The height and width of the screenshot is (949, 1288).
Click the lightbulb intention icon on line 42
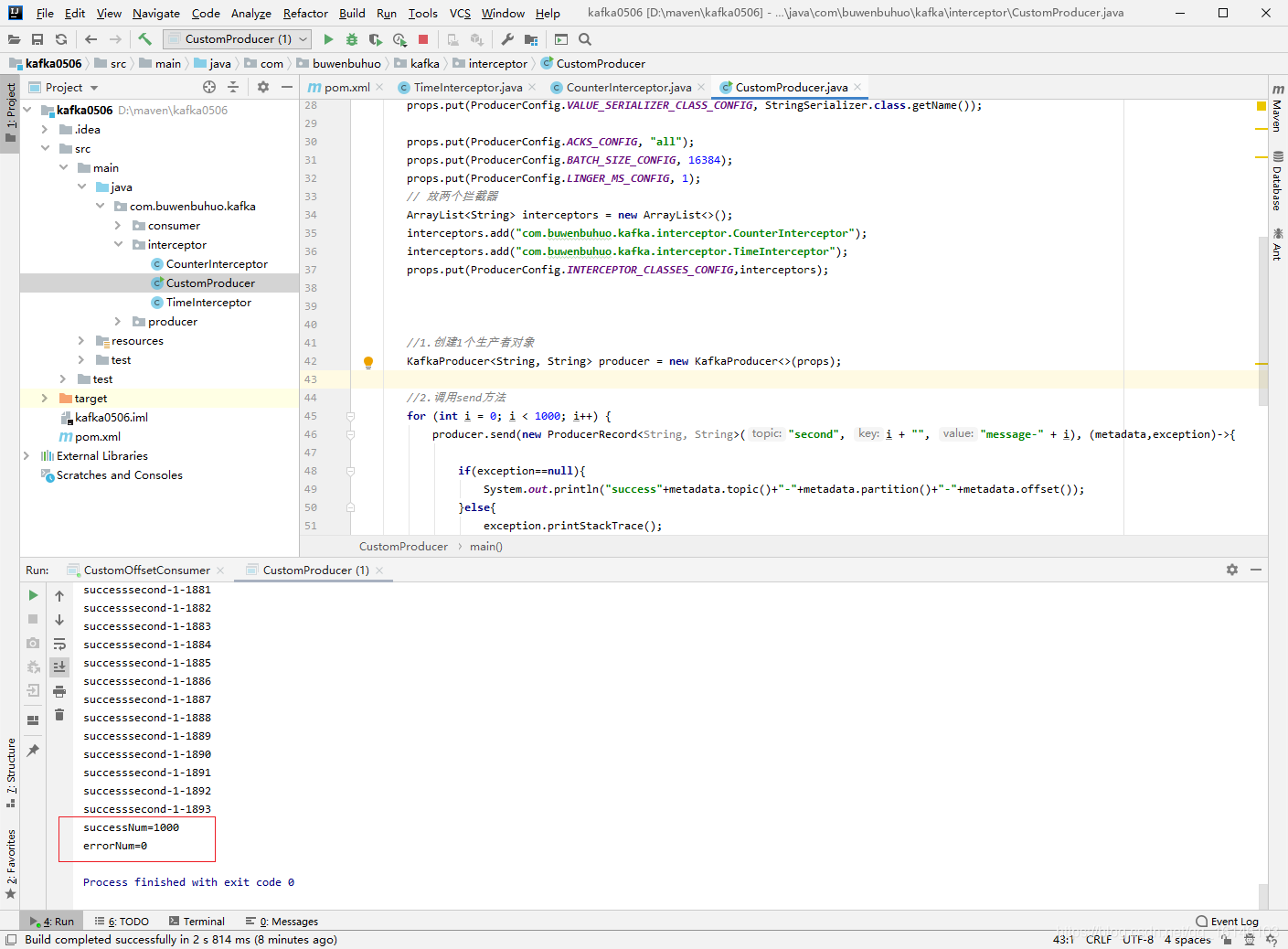(368, 362)
